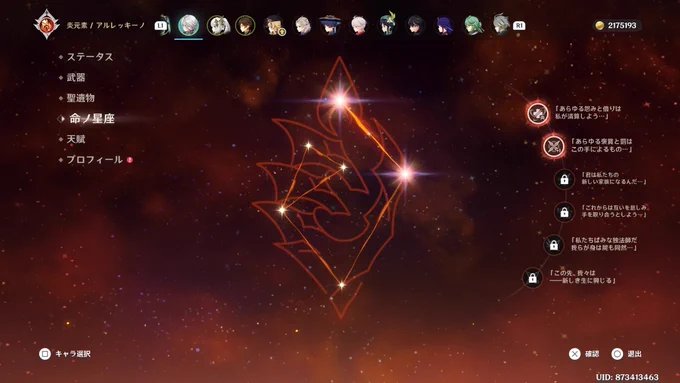The height and width of the screenshot is (383, 680).
Task: Click the left-side star of the constellation figure
Action: click(x=282, y=210)
